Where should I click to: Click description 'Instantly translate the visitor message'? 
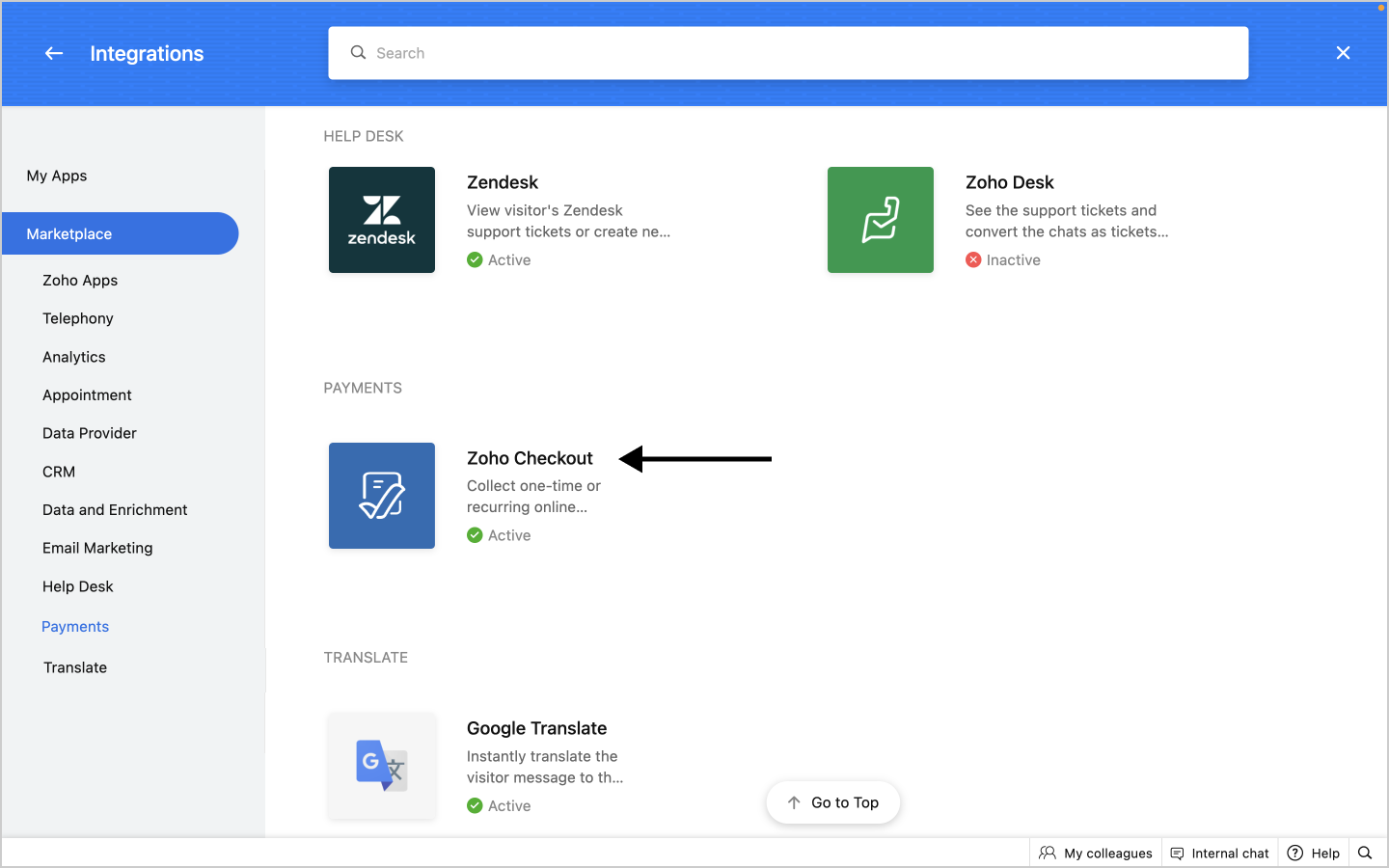coord(545,767)
